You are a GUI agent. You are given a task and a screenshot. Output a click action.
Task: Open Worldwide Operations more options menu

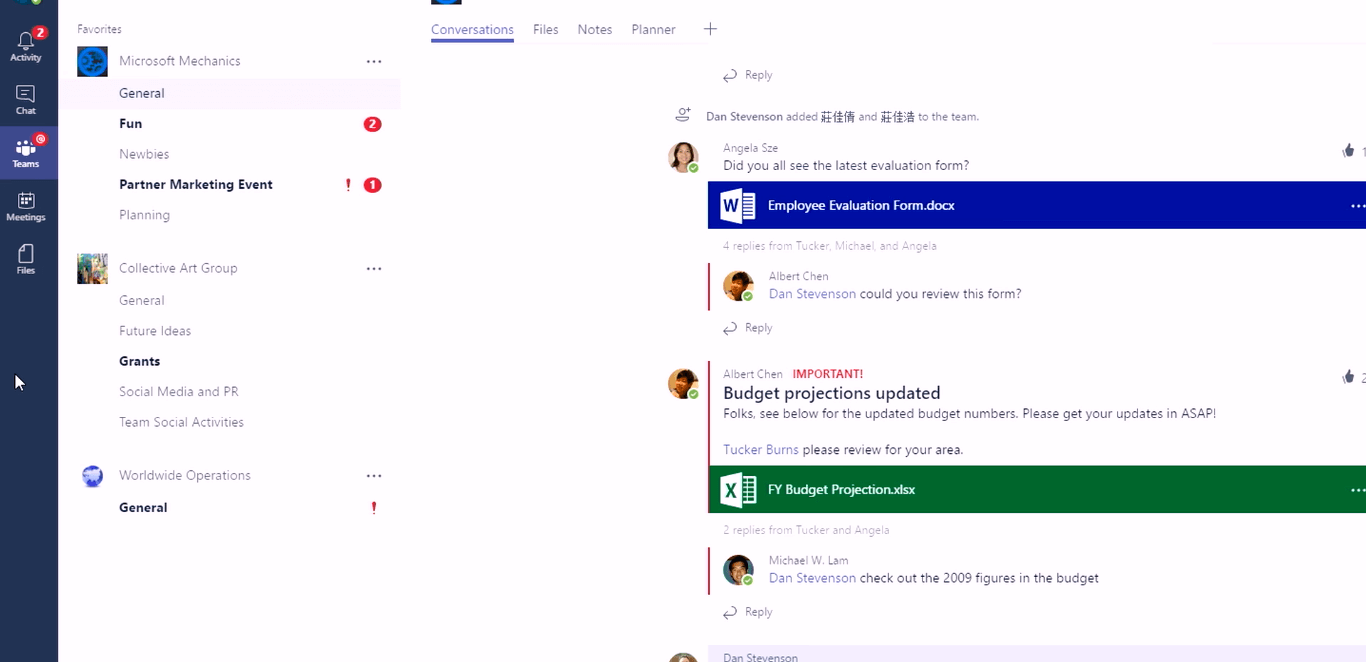(x=374, y=475)
